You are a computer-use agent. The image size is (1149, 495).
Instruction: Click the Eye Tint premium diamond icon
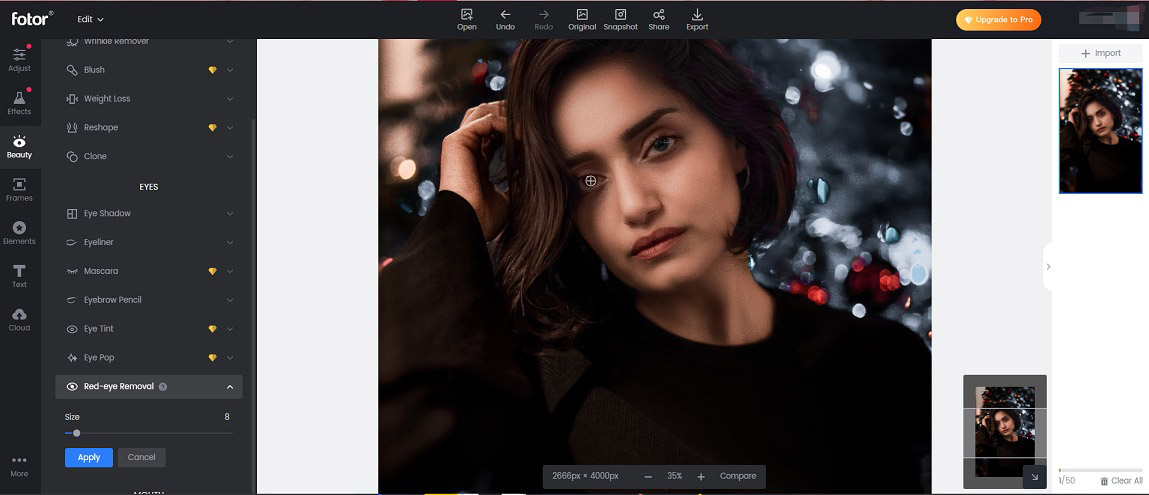pyautogui.click(x=213, y=329)
